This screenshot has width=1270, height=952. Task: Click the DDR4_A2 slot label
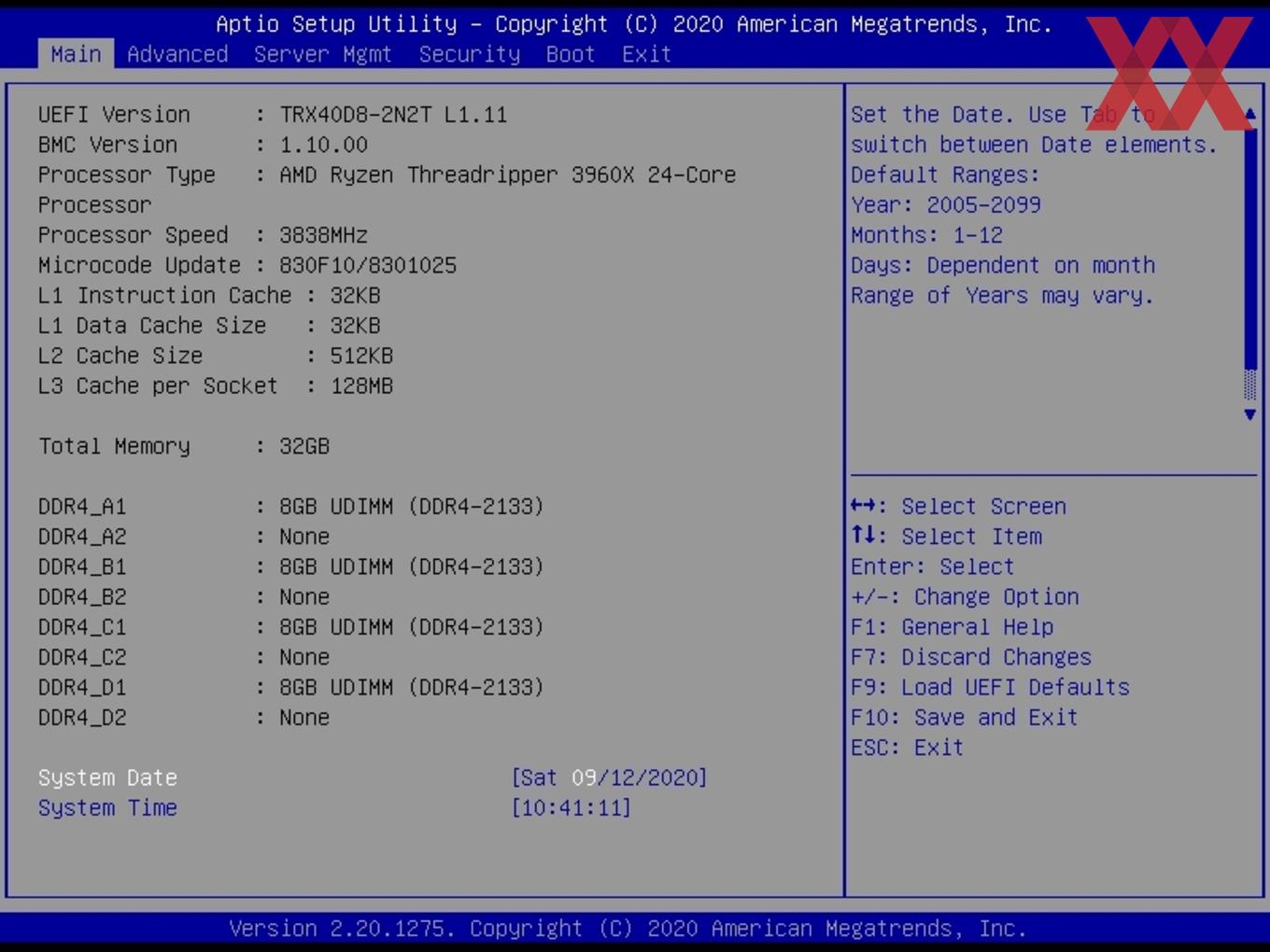pos(82,537)
